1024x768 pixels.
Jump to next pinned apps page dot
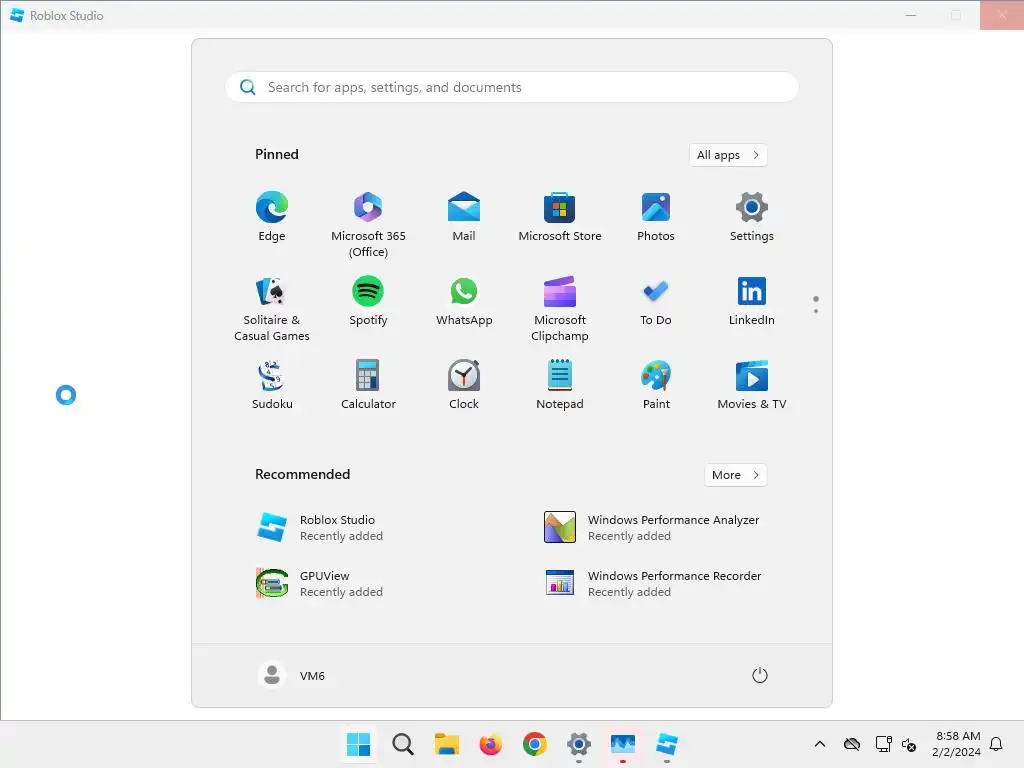point(816,311)
